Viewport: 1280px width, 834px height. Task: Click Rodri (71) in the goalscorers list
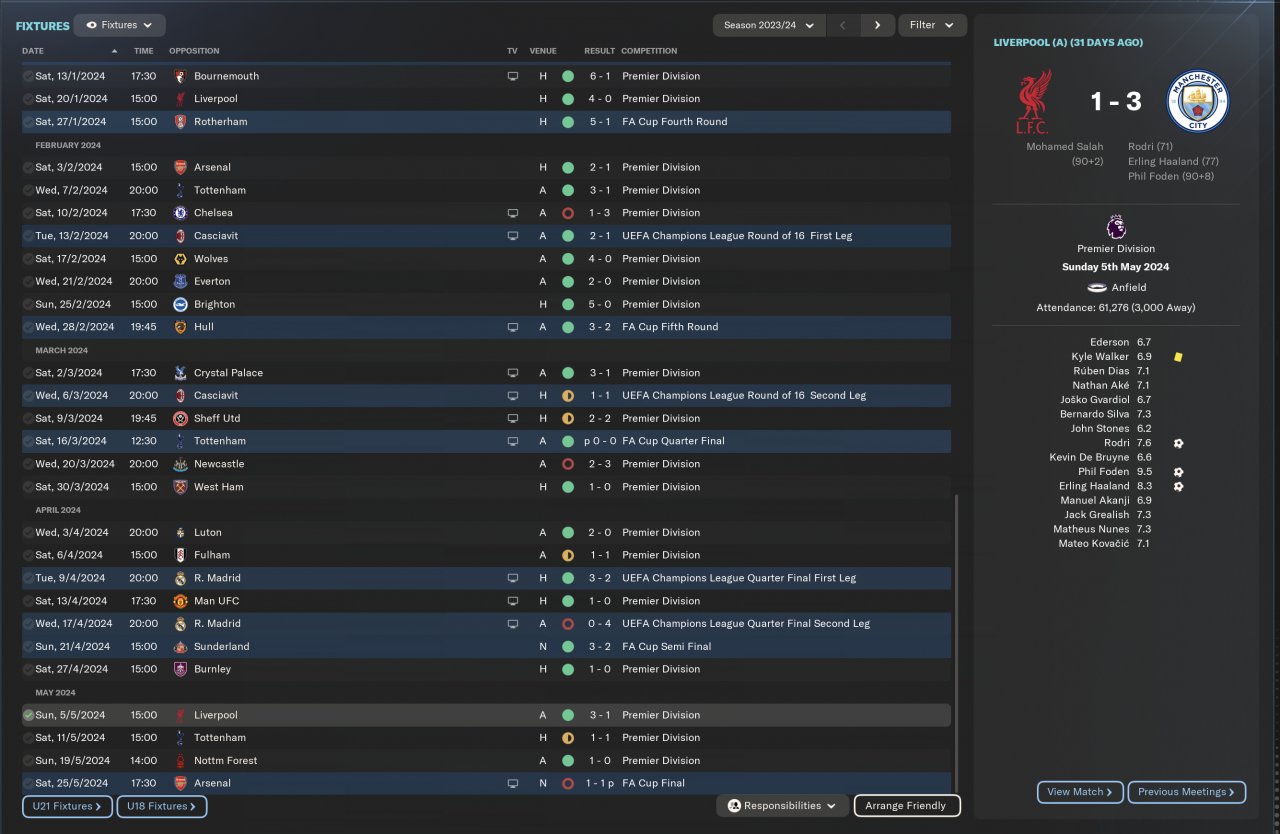pos(1150,147)
